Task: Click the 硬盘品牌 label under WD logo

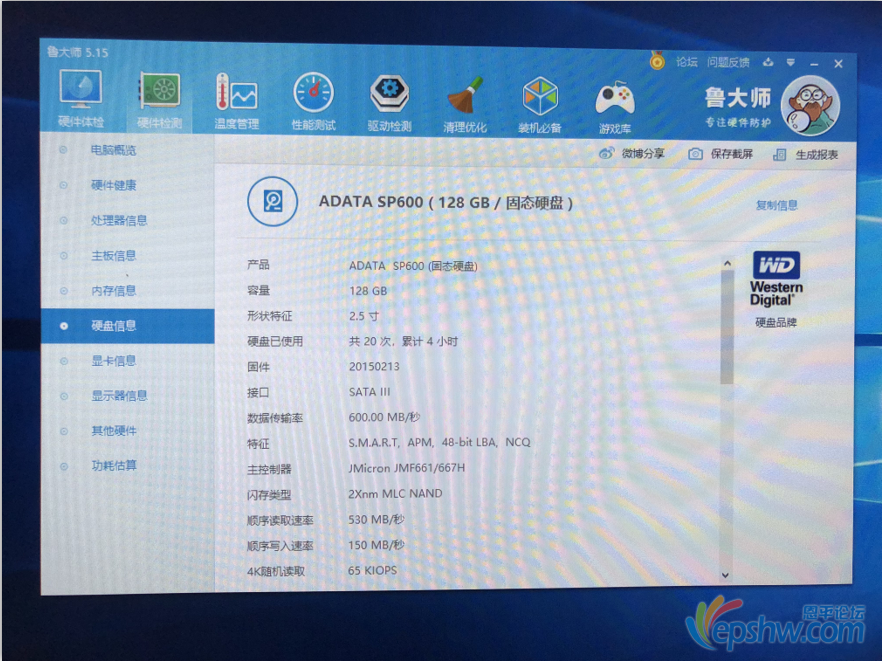Action: (776, 322)
